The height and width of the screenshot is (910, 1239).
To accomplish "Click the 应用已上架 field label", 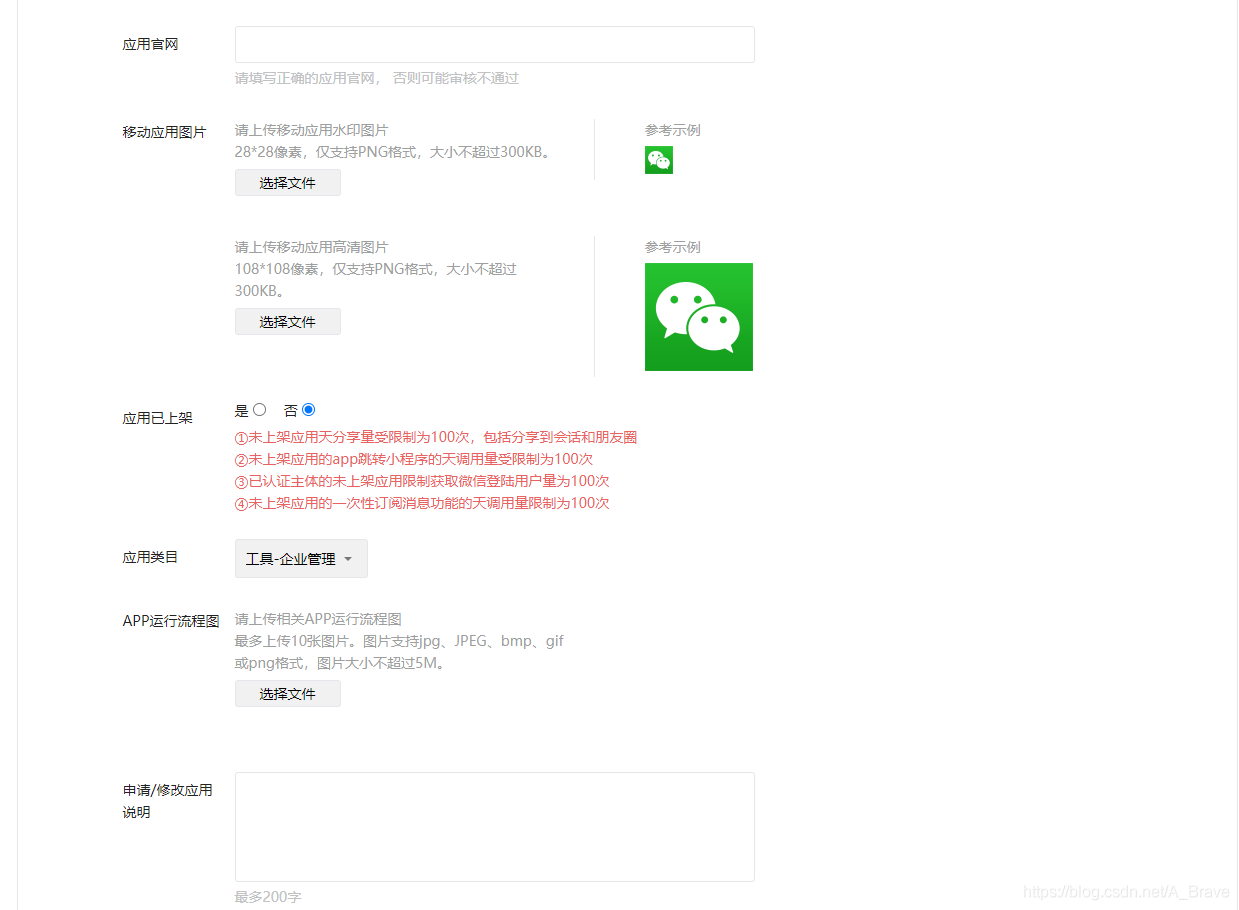I will [x=158, y=418].
